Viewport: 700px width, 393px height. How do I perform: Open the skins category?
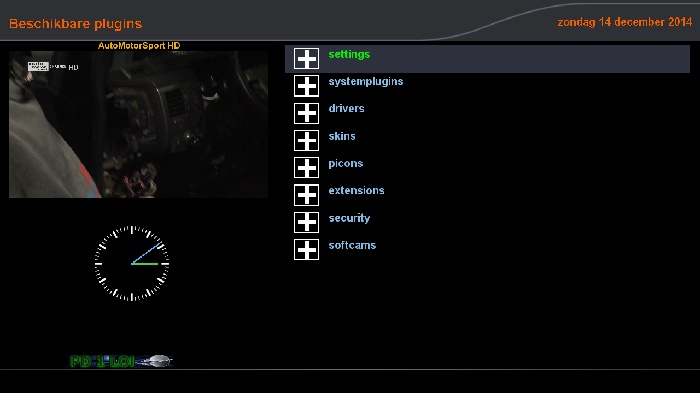342,136
